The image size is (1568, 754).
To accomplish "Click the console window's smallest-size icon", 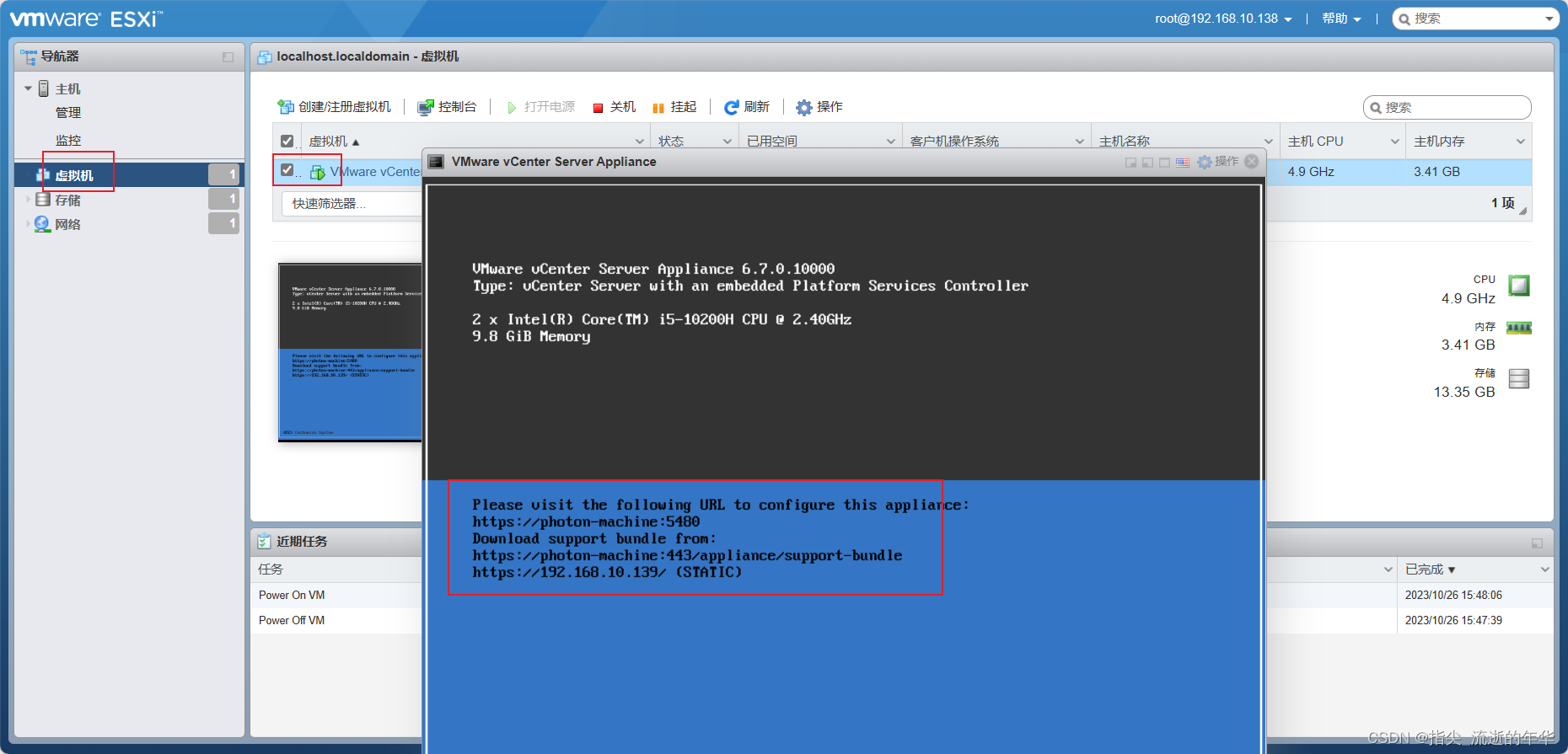I will tap(1130, 163).
